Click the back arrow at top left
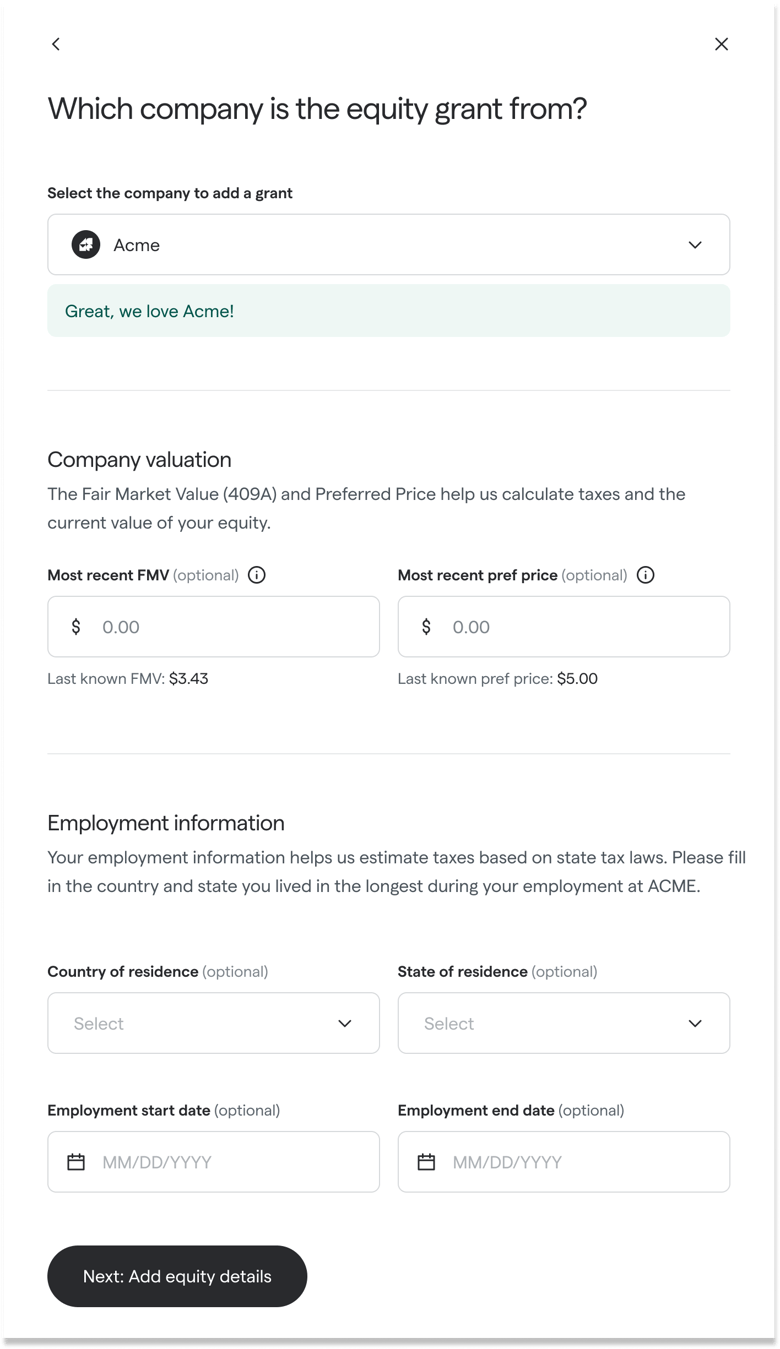Image resolution: width=780 pixels, height=1349 pixels. [55, 44]
